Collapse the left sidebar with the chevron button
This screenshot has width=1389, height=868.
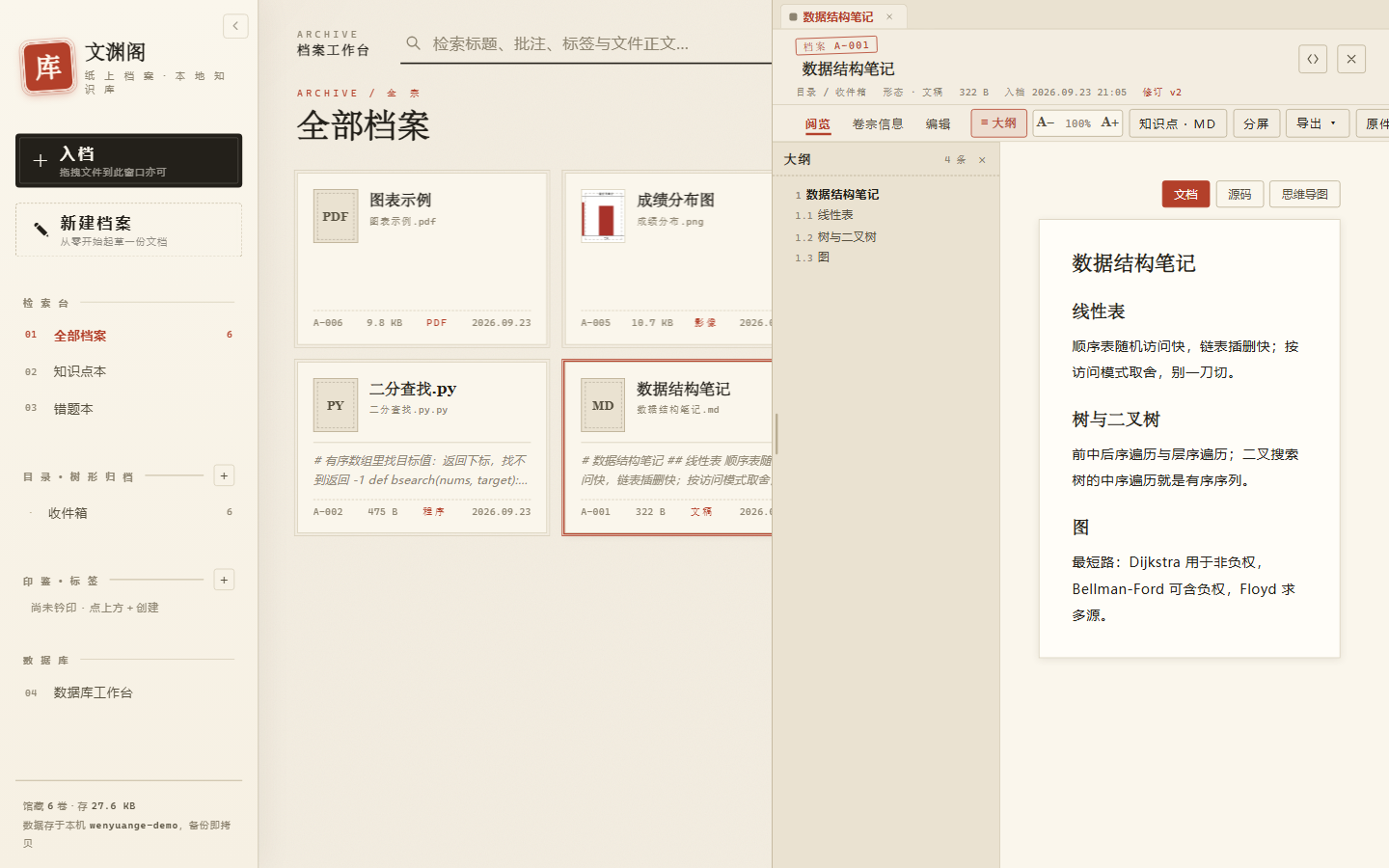(x=235, y=26)
